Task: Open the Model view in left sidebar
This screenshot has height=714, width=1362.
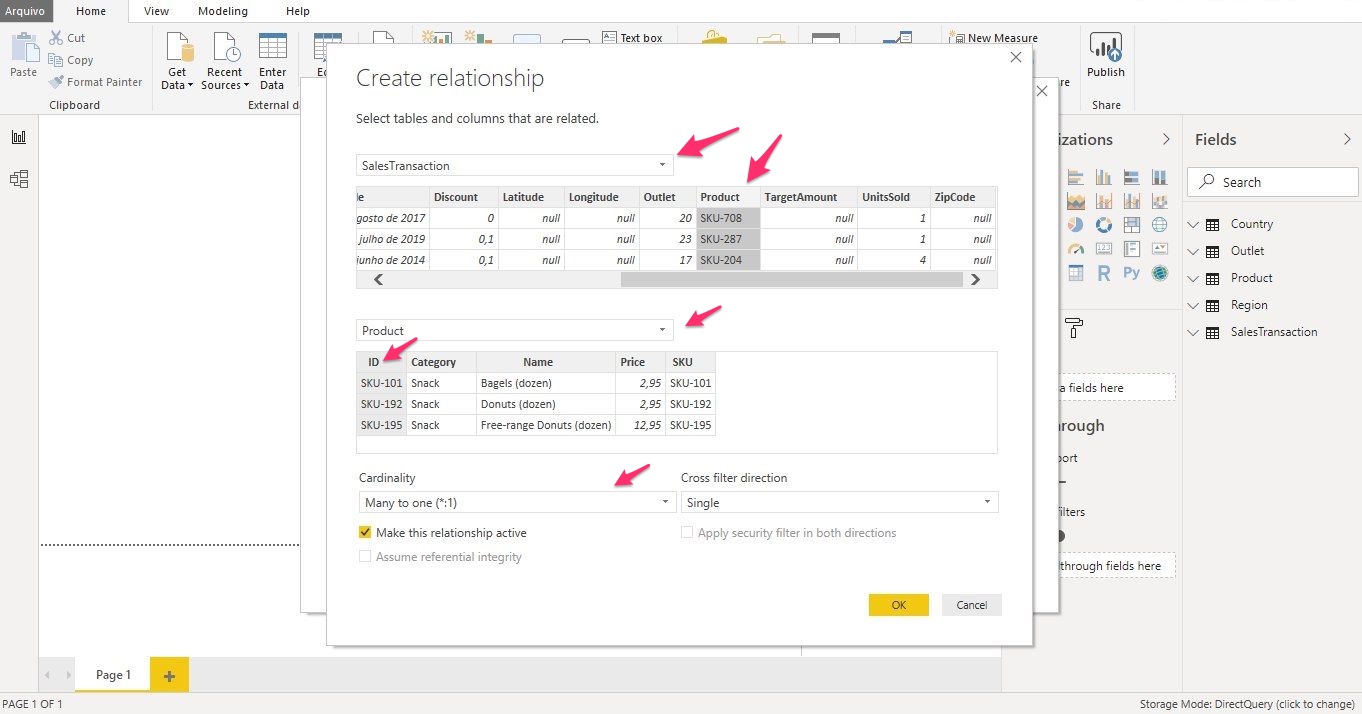Action: (19, 179)
